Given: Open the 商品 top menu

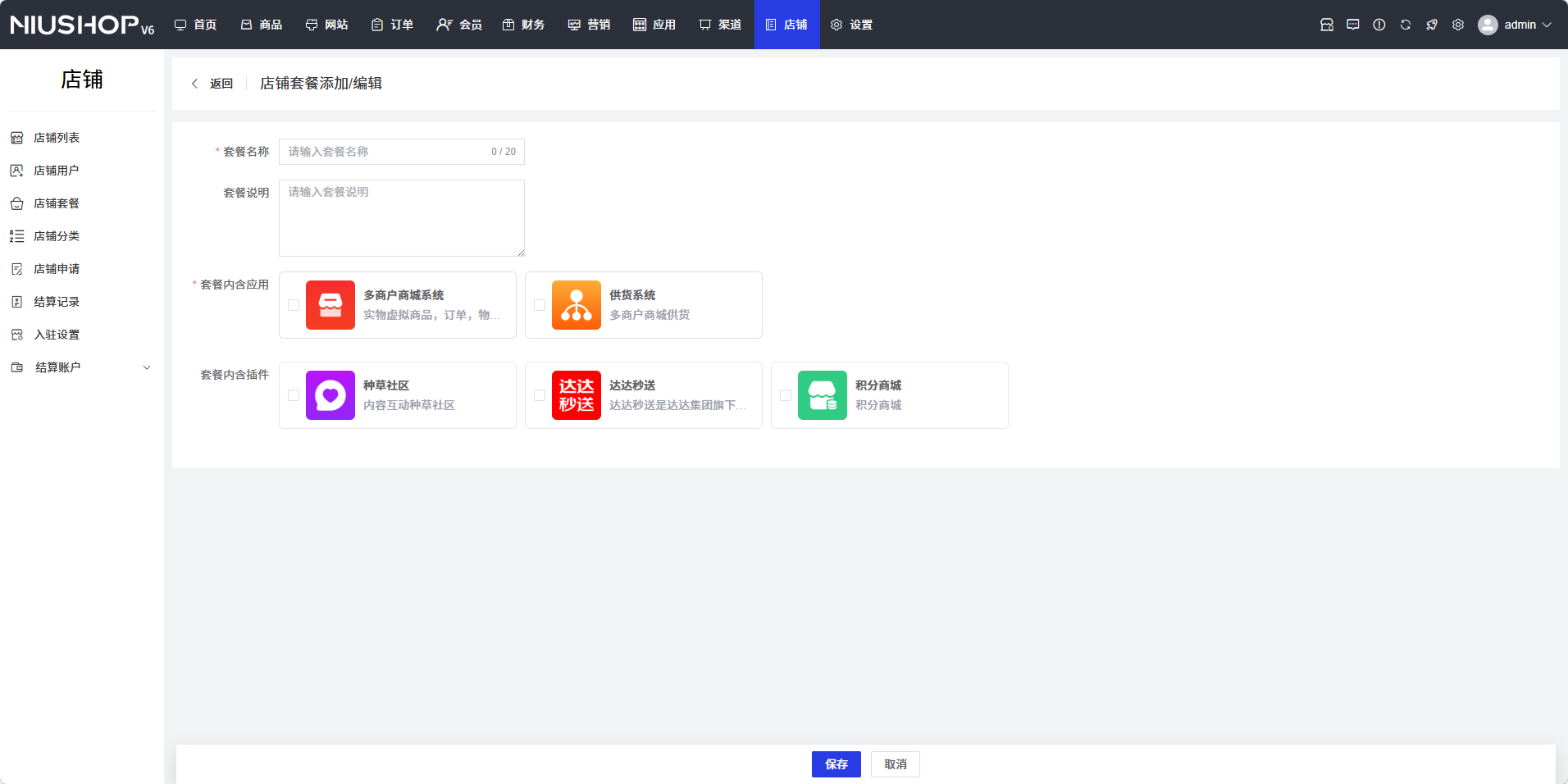Looking at the screenshot, I should [262, 25].
